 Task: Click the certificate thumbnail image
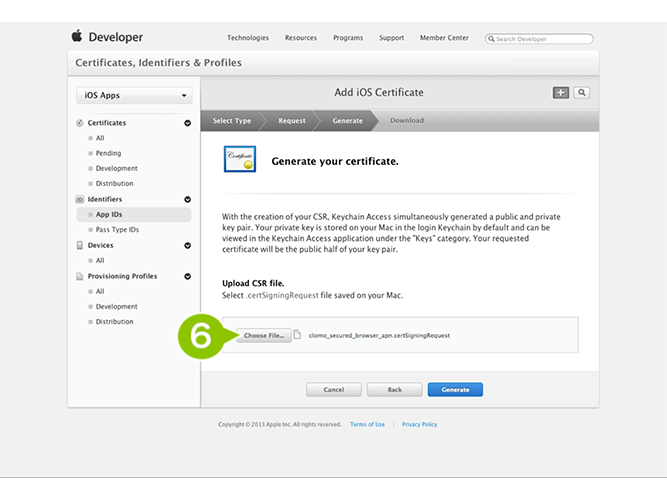pyautogui.click(x=240, y=159)
